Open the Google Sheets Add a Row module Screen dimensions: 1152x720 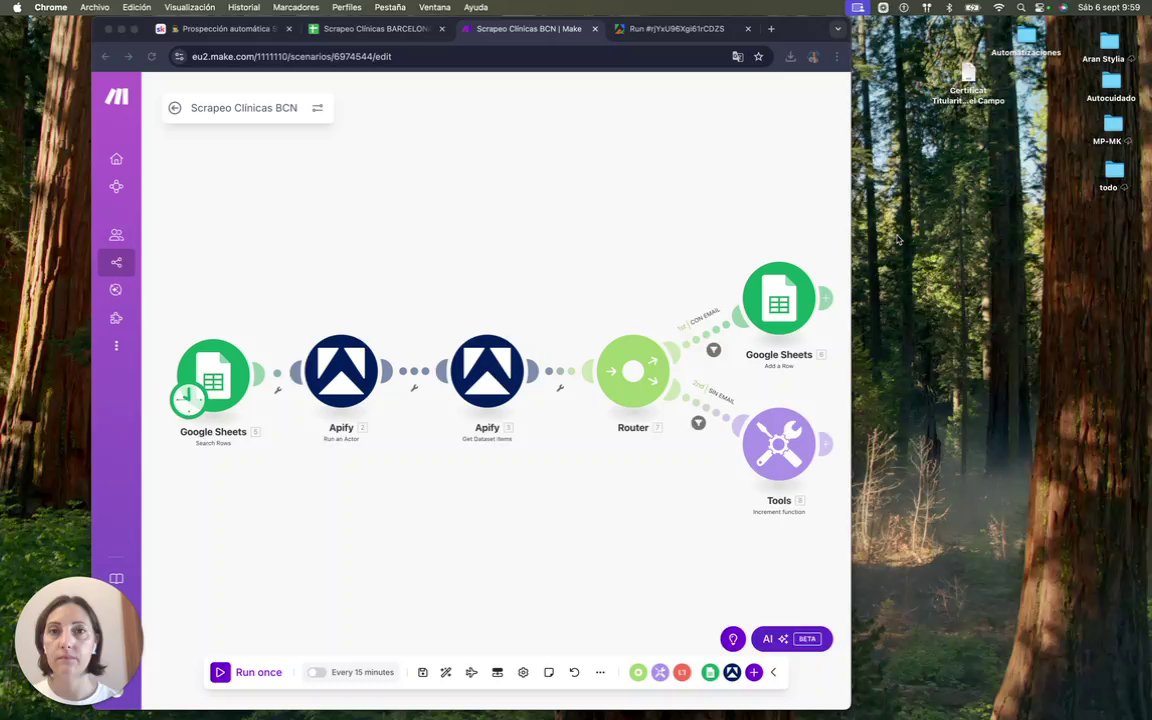[x=779, y=298]
